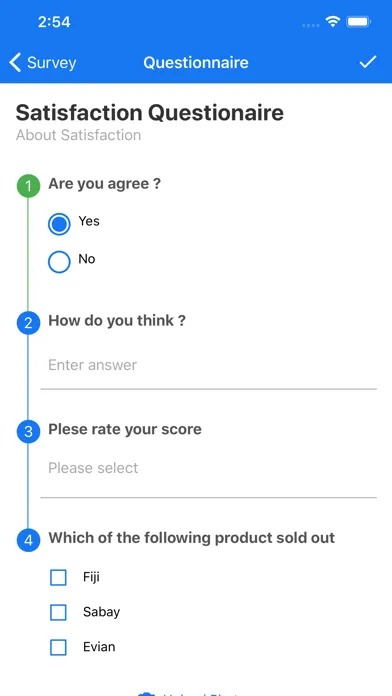Go back to Survey
This screenshot has height=696, width=392.
(x=43, y=63)
